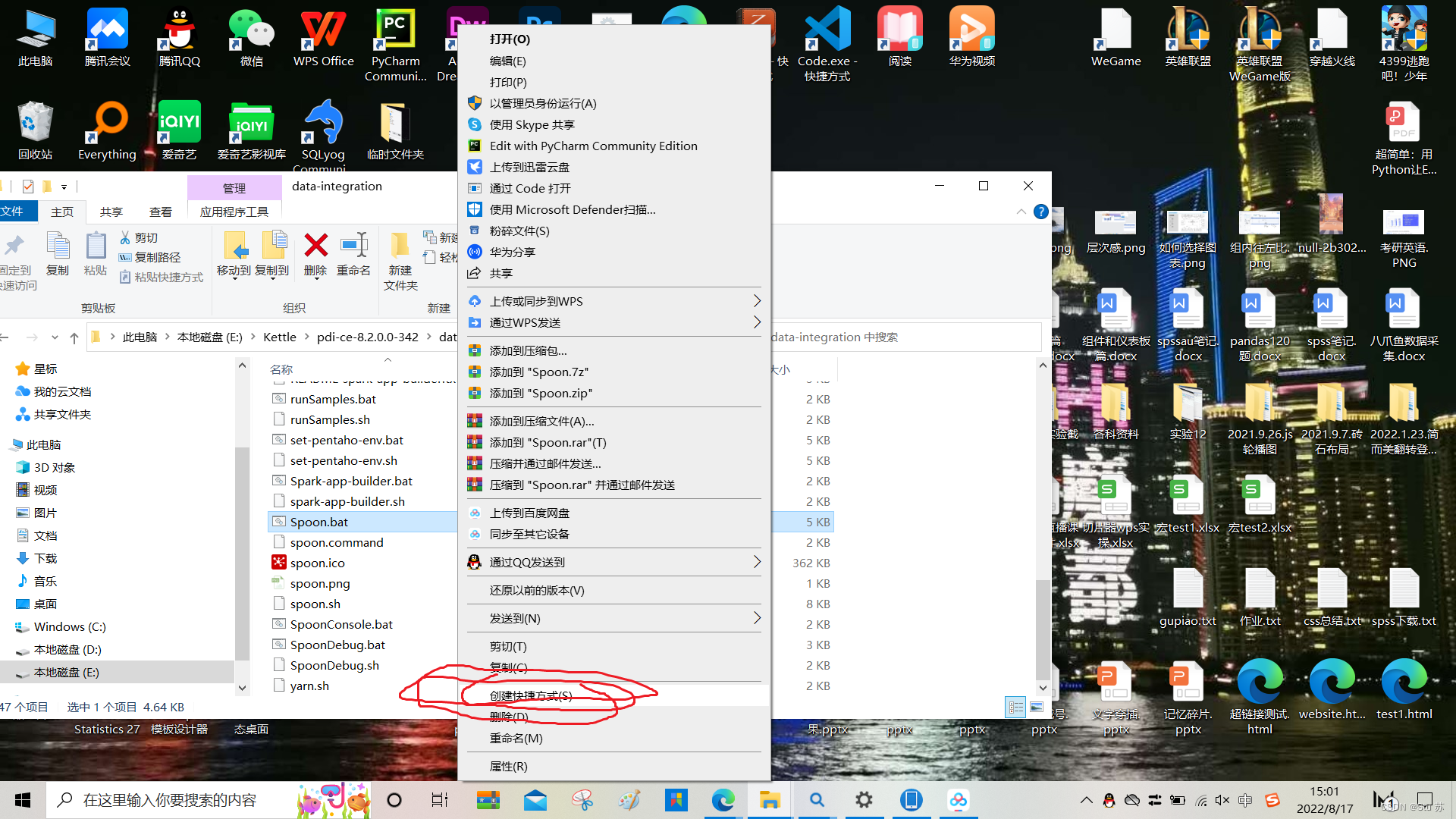Click the volume icon in system tray

[1222, 800]
